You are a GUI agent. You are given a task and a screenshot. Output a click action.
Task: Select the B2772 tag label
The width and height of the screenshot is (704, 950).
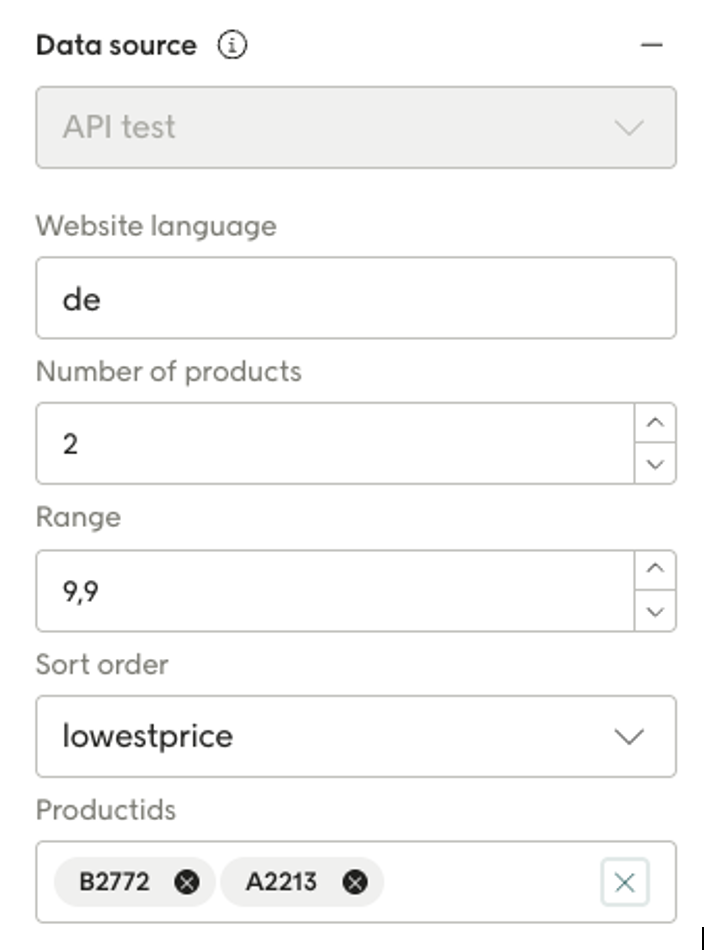coord(114,882)
